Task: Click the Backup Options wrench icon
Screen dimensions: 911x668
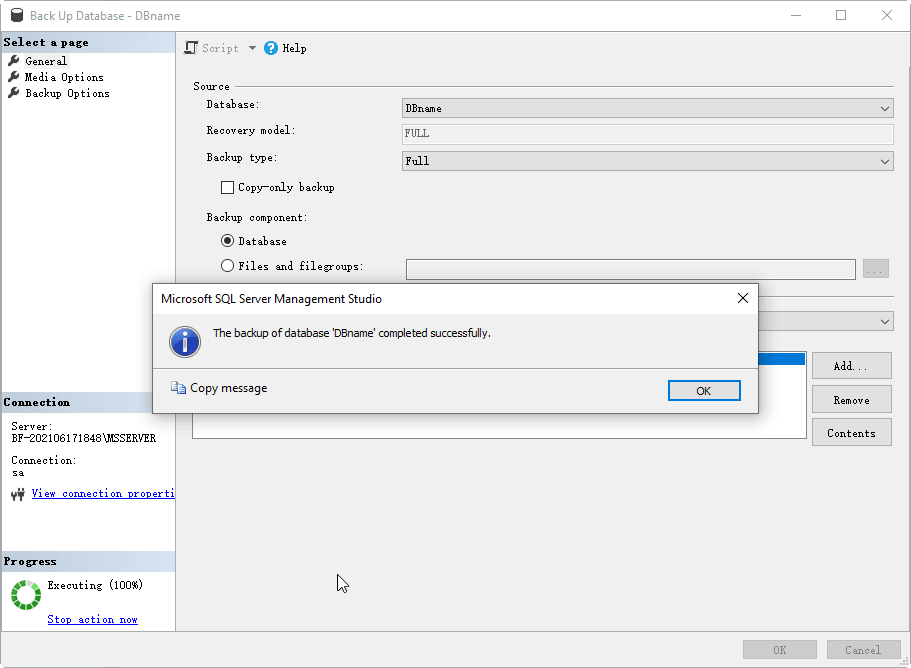Action: pos(14,93)
